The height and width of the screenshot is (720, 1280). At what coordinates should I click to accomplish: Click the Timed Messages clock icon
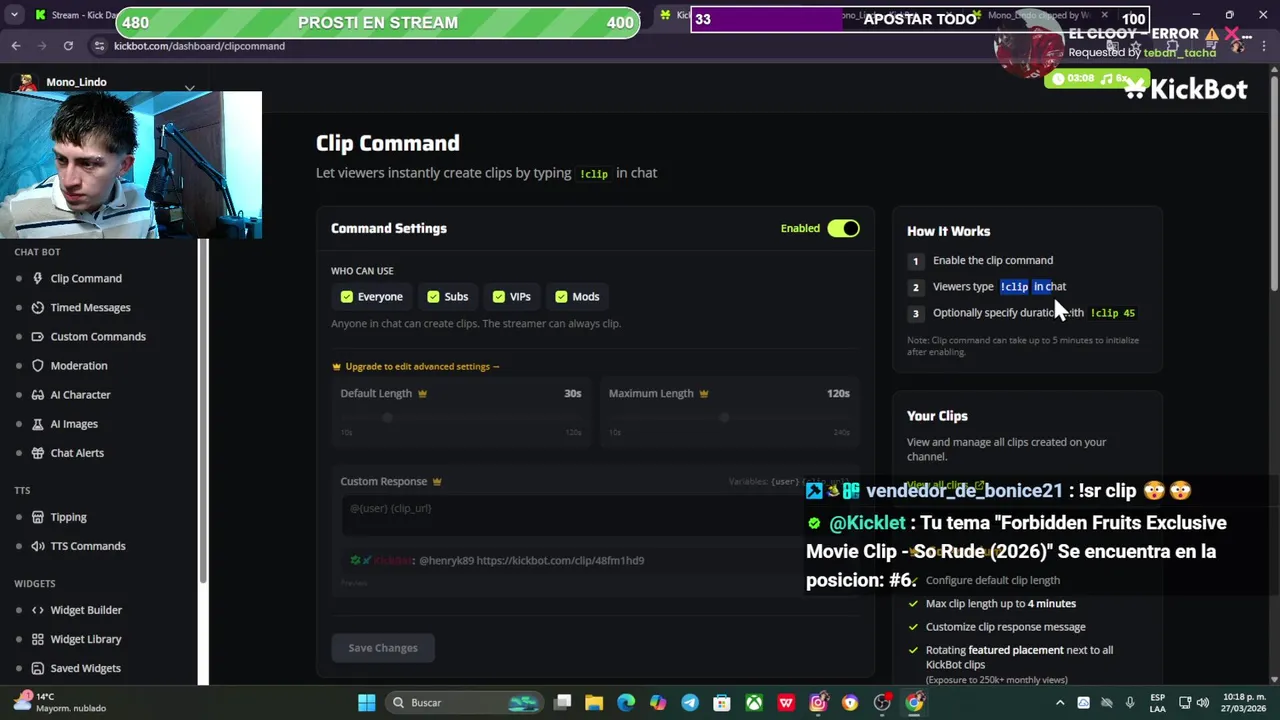pos(38,307)
